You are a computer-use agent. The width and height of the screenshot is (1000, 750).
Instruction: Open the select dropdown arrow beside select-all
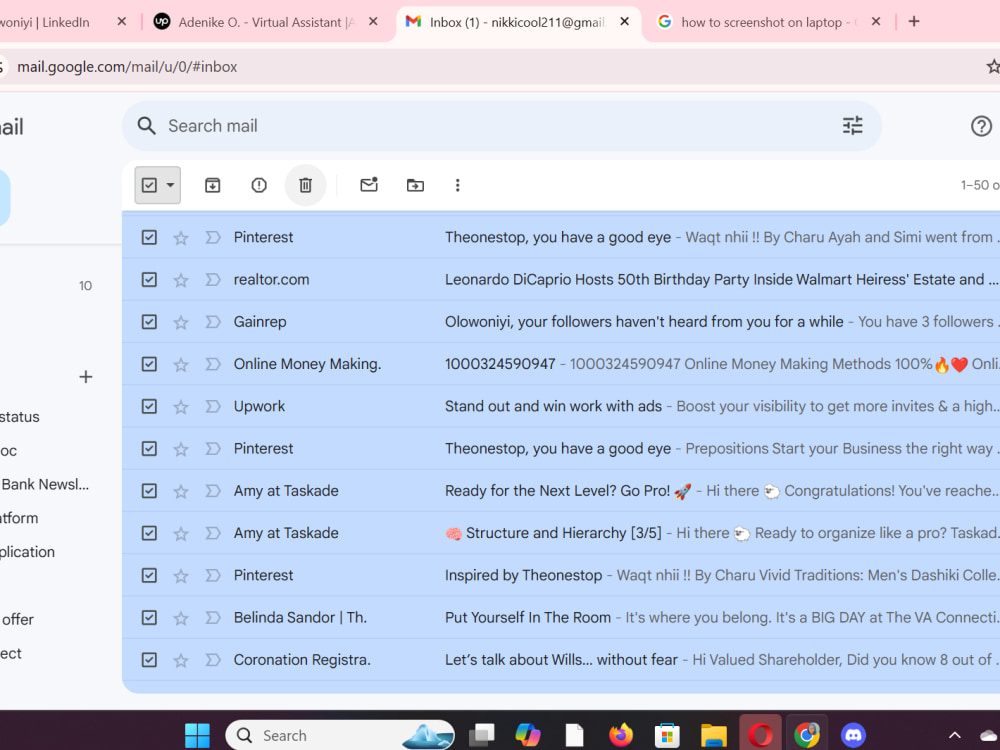pyautogui.click(x=170, y=185)
